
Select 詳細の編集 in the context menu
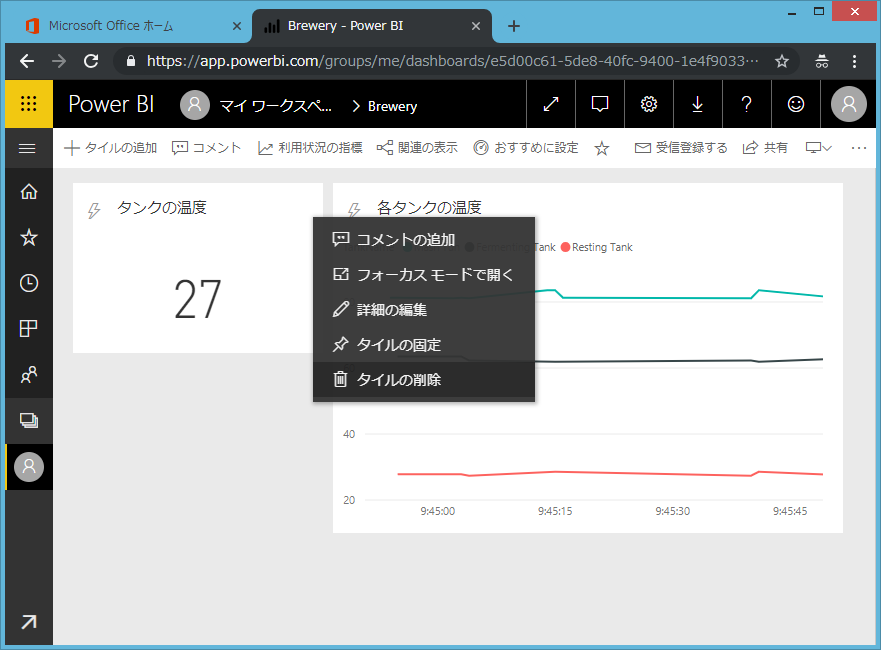click(x=424, y=310)
